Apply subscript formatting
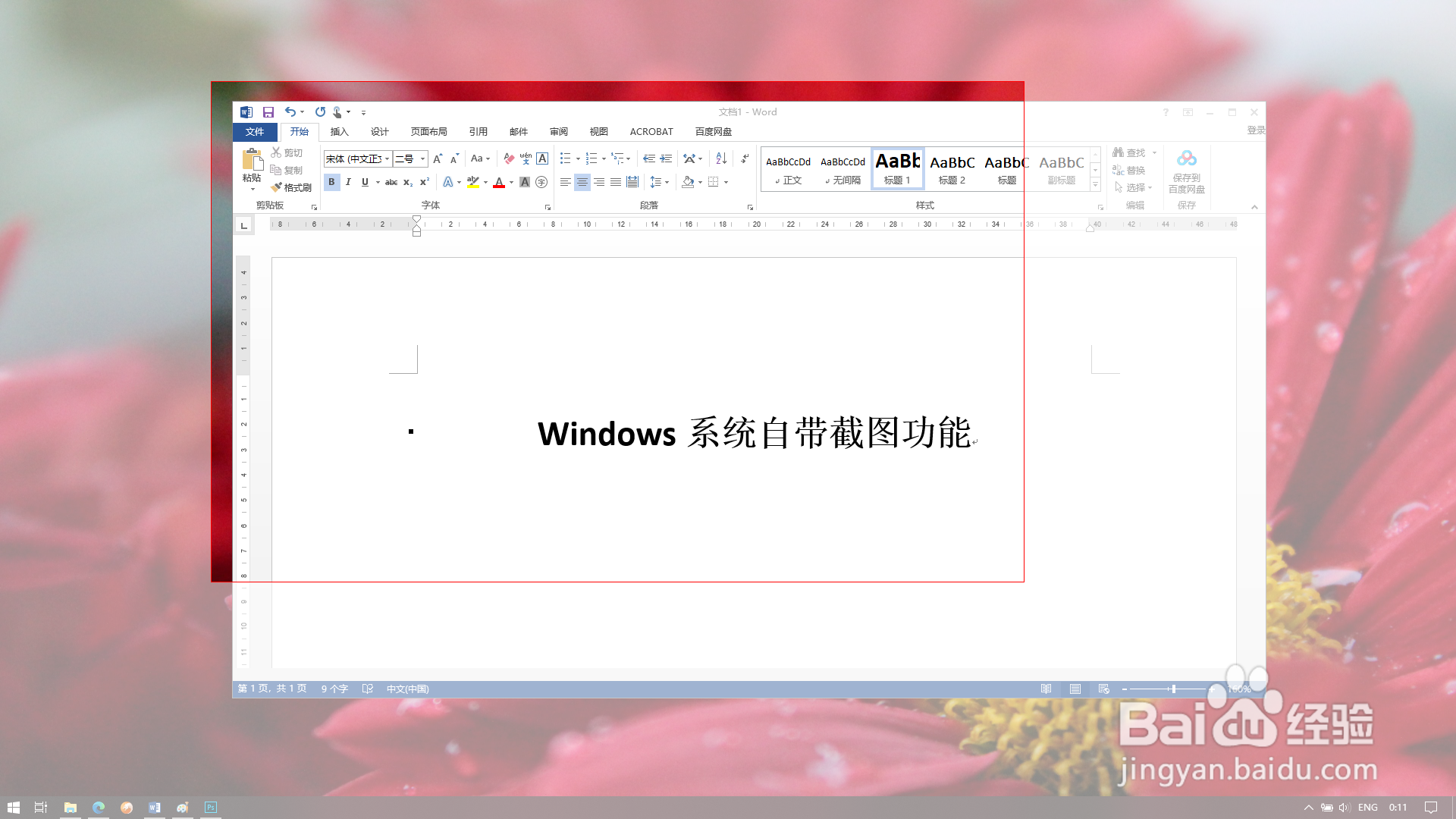The width and height of the screenshot is (1456, 819). (x=408, y=182)
